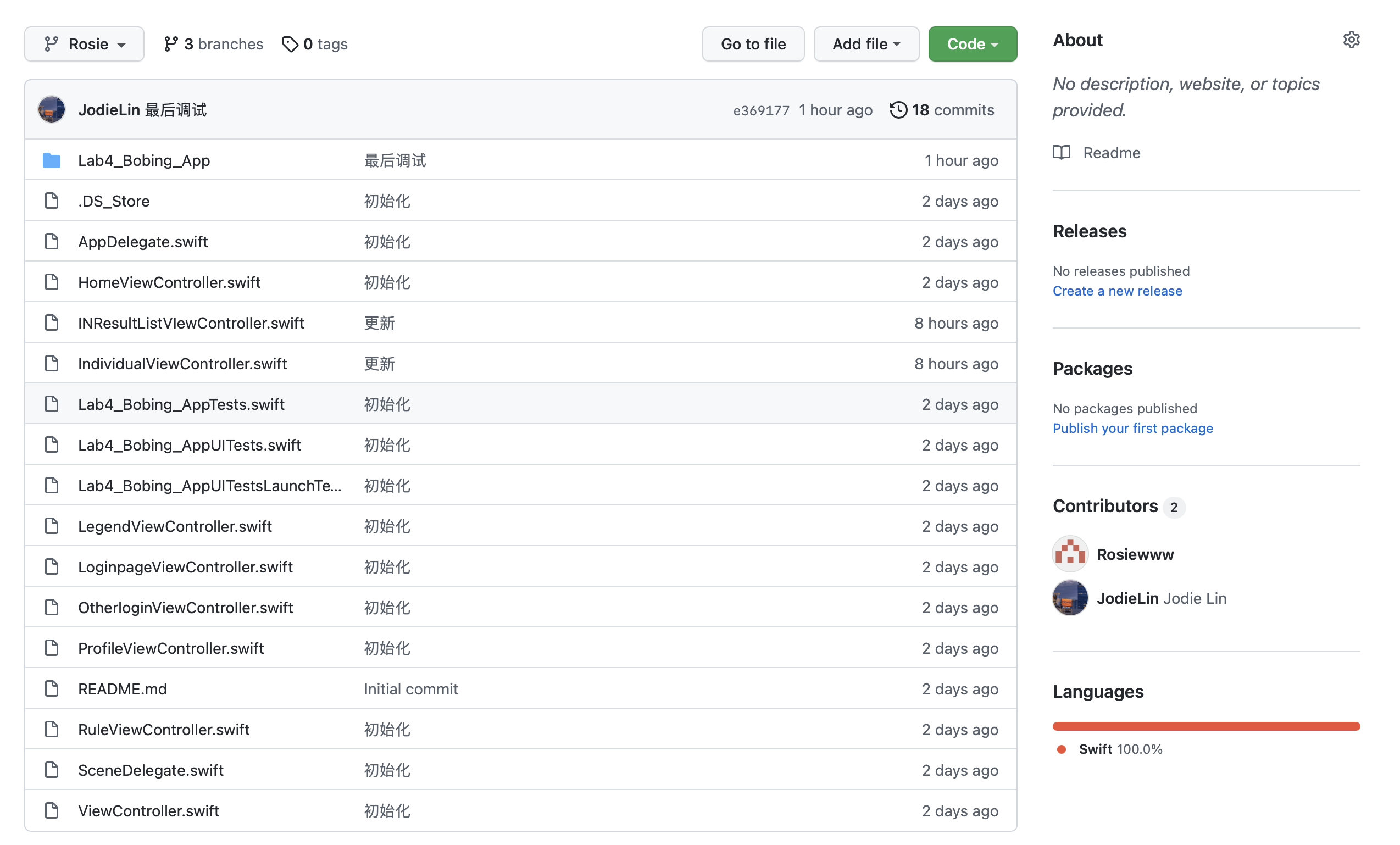
Task: Click Publish your first package link
Action: 1132,428
